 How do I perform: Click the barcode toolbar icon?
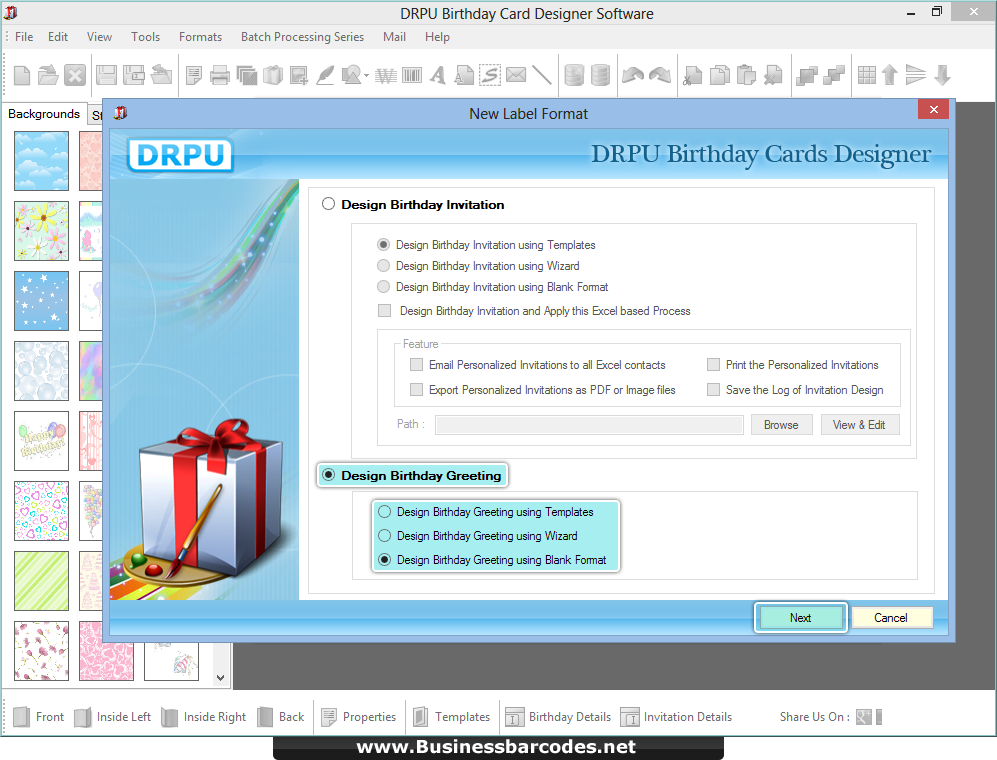click(412, 76)
